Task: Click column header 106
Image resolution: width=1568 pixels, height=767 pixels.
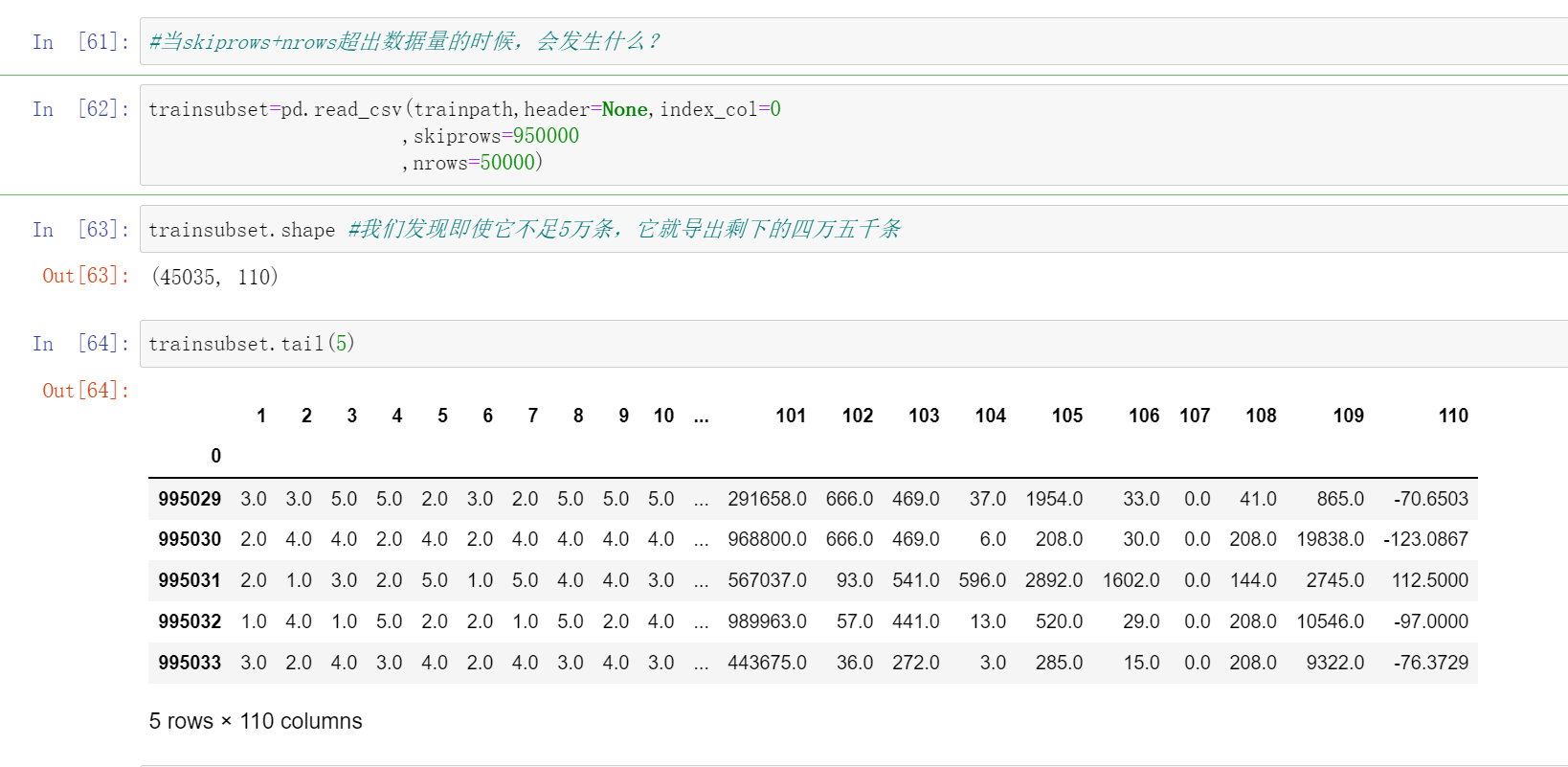Action: point(1144,416)
